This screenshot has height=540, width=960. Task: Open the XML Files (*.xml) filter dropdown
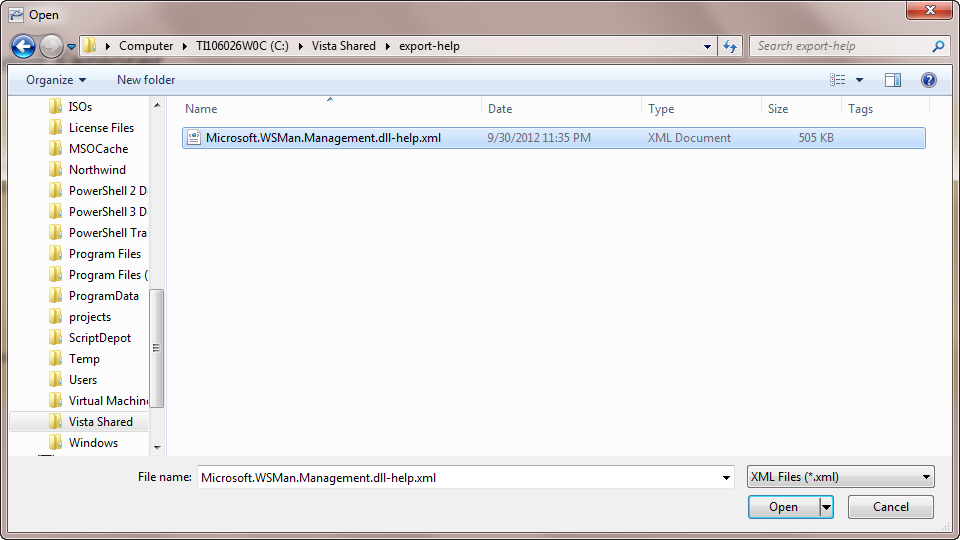point(841,476)
